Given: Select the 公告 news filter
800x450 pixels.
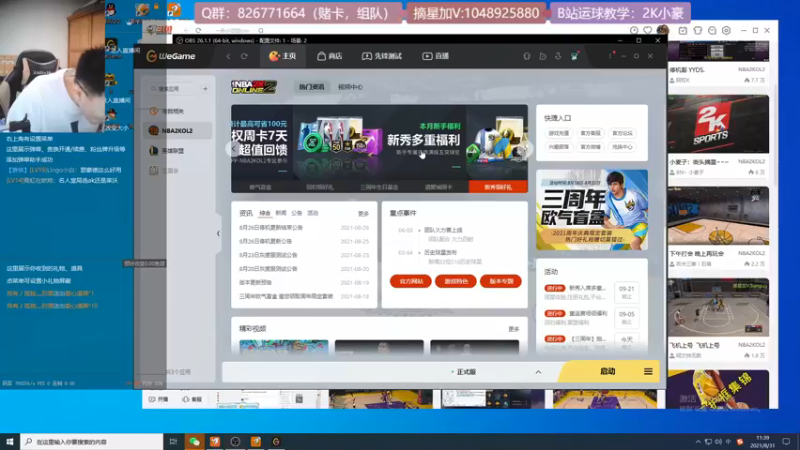Looking at the screenshot, I should 296,213.
